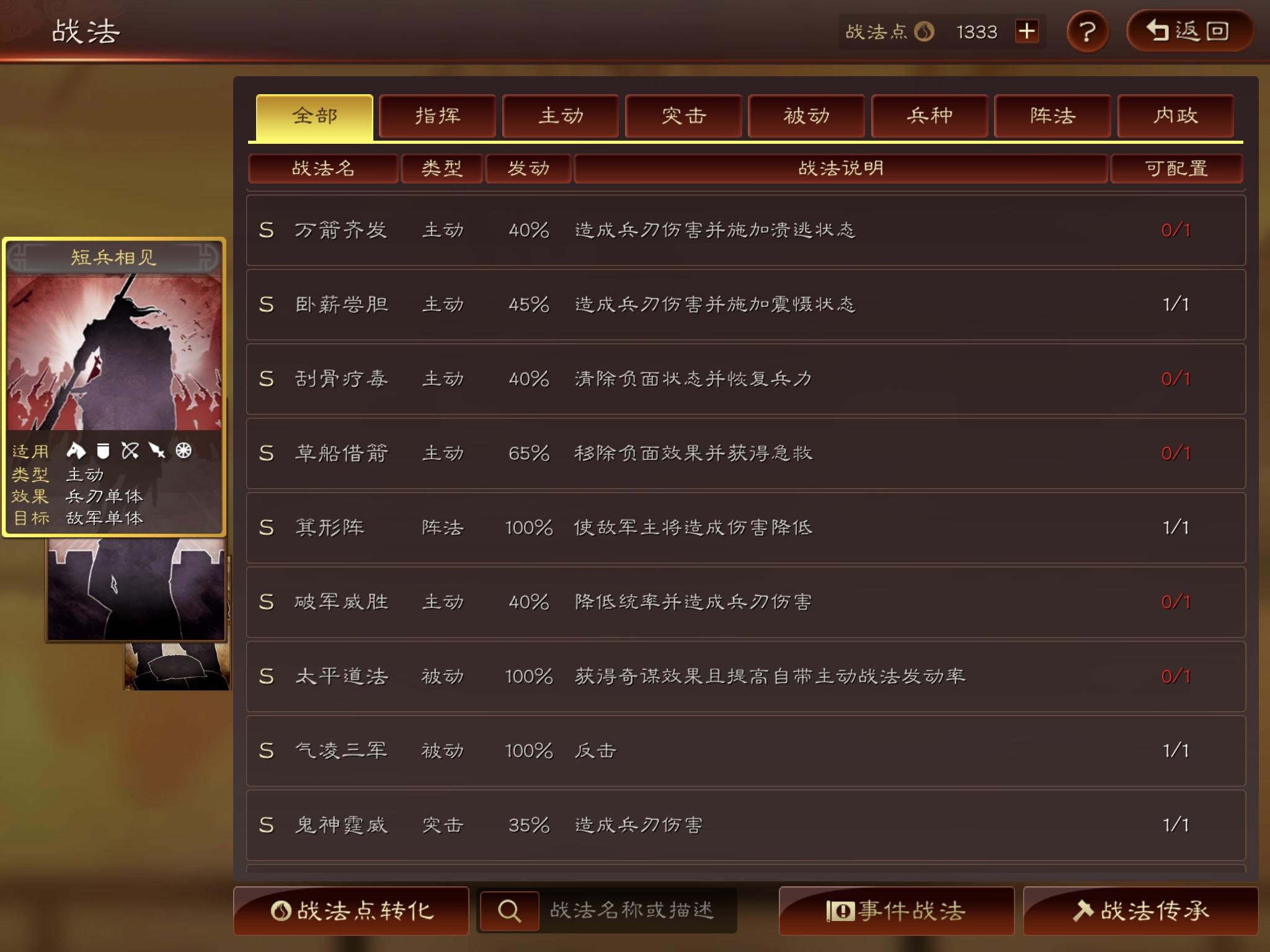The width and height of the screenshot is (1270, 952).
Task: Switch to the 指挥 tab
Action: point(438,116)
